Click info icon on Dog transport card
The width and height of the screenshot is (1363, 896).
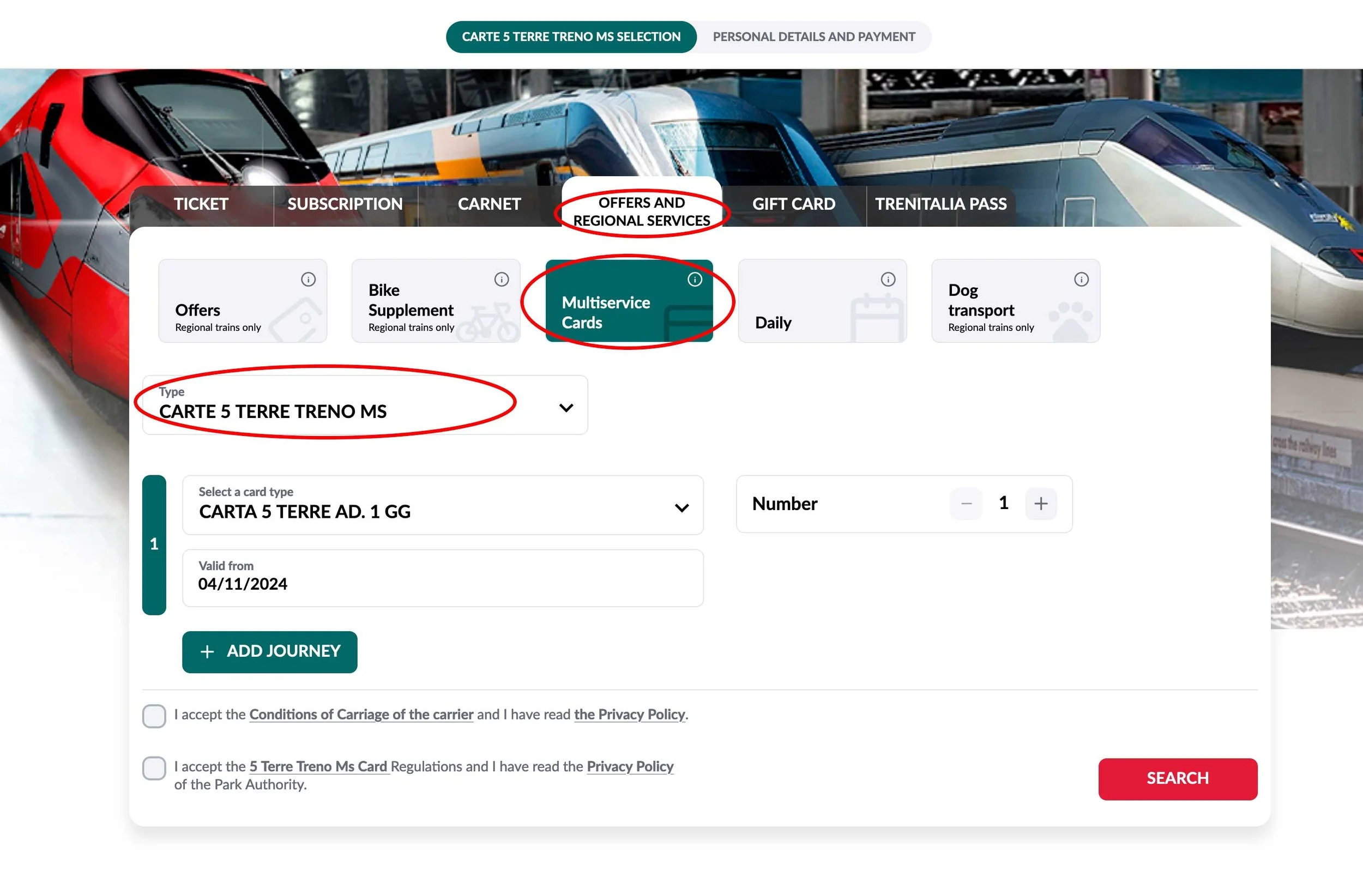[x=1081, y=280]
